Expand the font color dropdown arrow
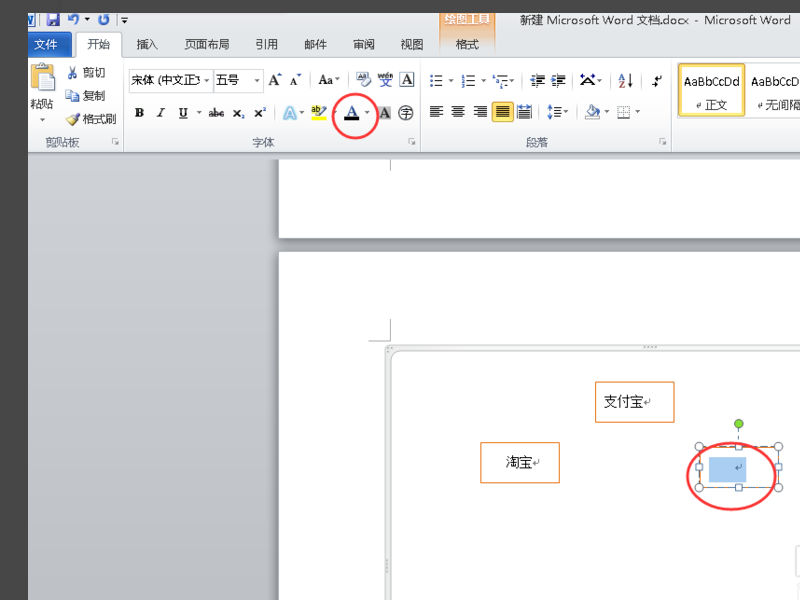Viewport: 800px width, 600px height. click(x=367, y=113)
